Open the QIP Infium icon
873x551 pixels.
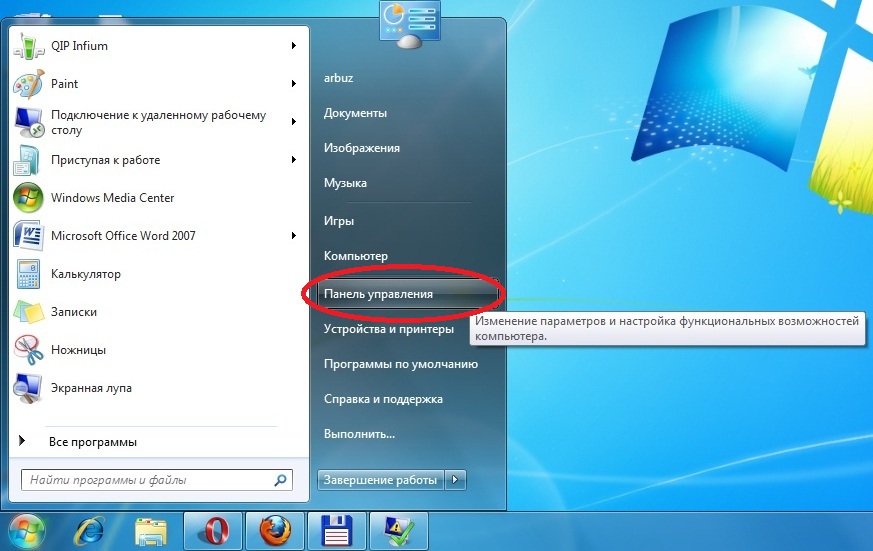(x=28, y=46)
